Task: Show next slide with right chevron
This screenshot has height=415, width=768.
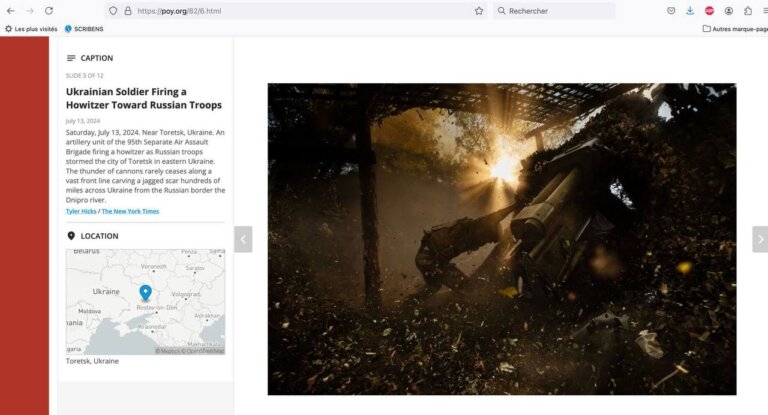Action: coord(760,239)
